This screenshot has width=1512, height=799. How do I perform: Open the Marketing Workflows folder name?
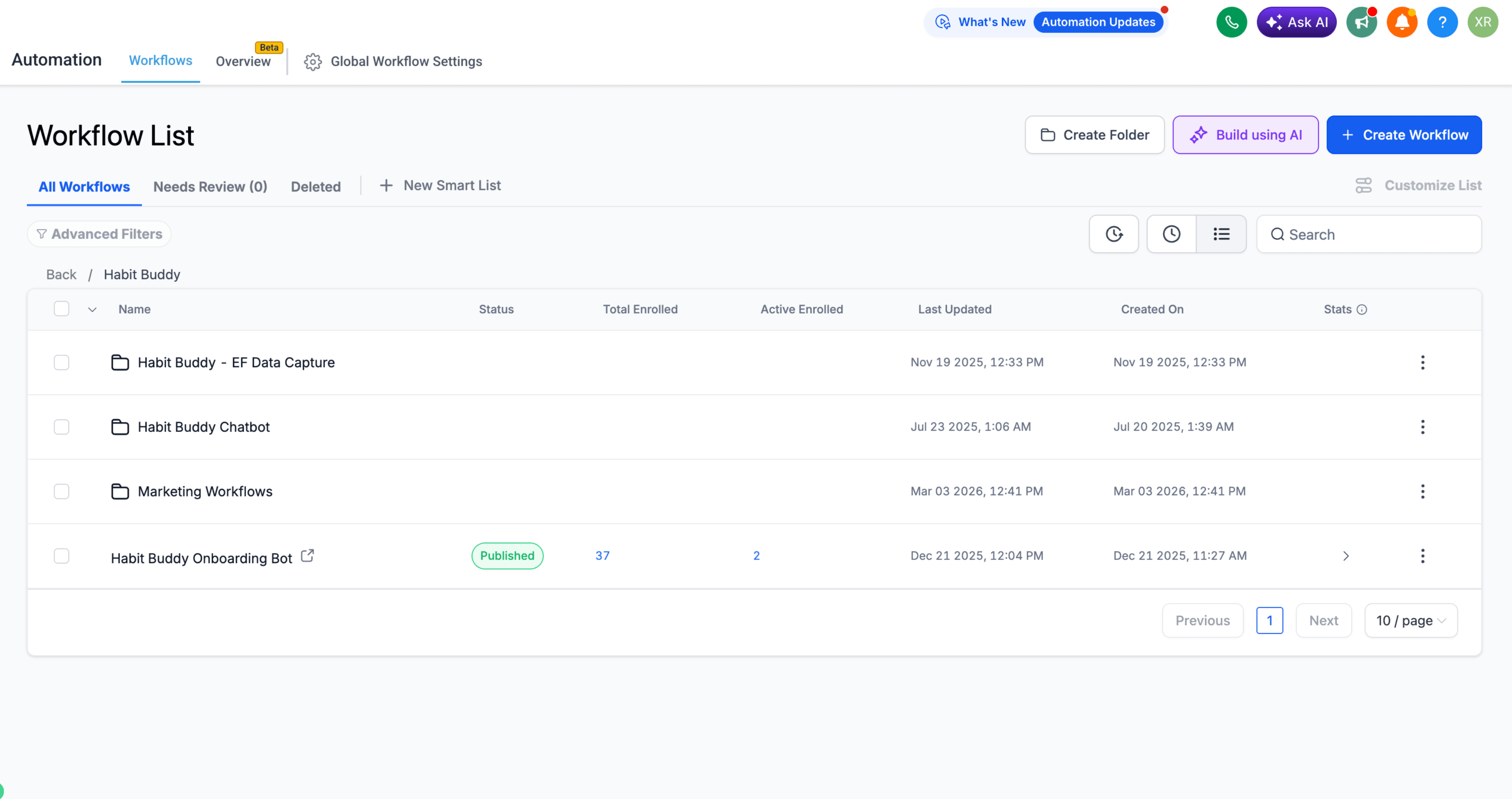pos(205,491)
